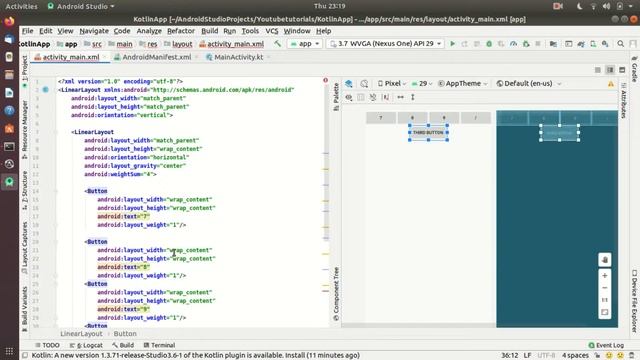Switch to the AndroidManifest.xml tab

[156, 57]
